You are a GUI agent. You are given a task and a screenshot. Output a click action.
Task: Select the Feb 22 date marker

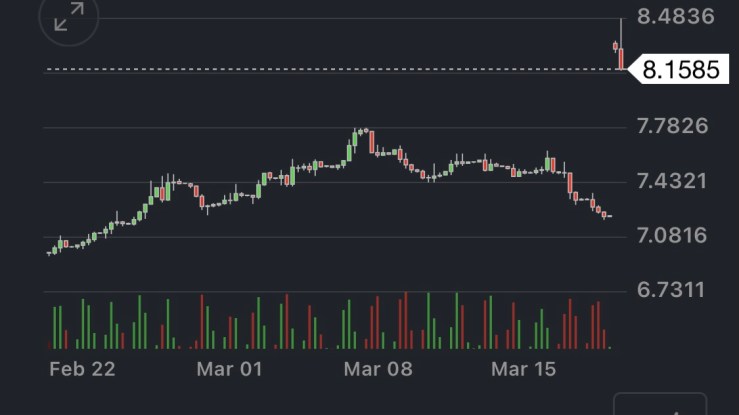(x=82, y=369)
